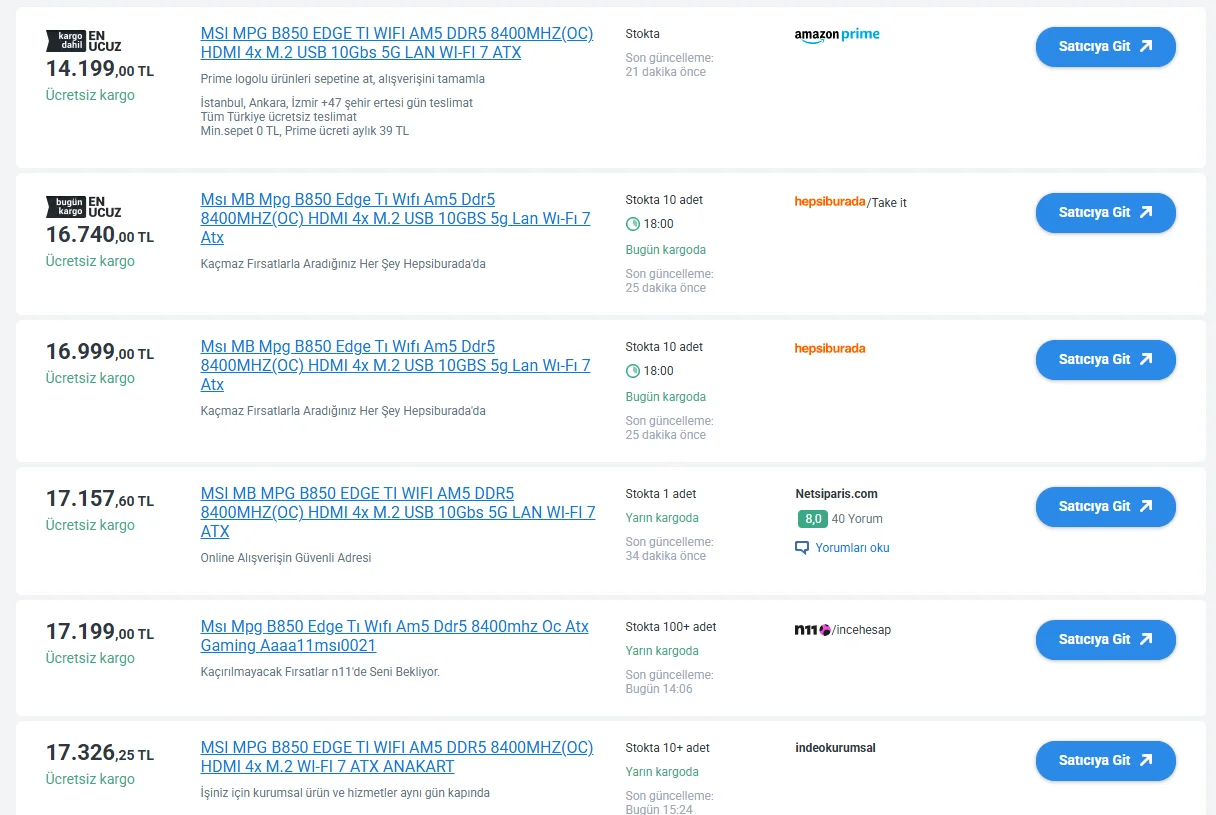
Task: Click the hepsiburada logo in the 16.999 TL row
Action: (830, 348)
